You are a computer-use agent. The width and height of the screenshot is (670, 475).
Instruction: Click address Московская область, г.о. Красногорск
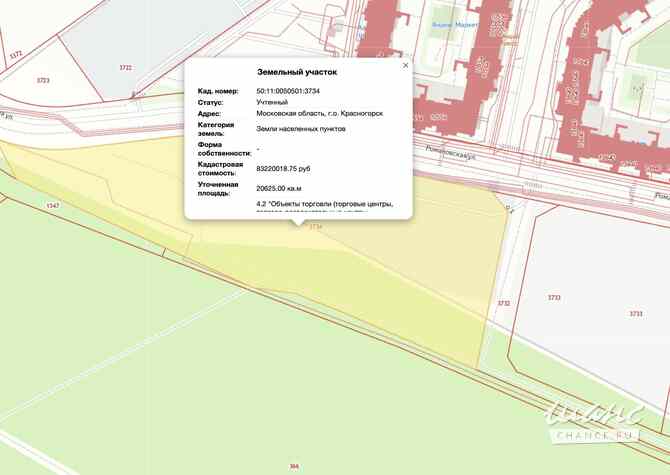(320, 114)
